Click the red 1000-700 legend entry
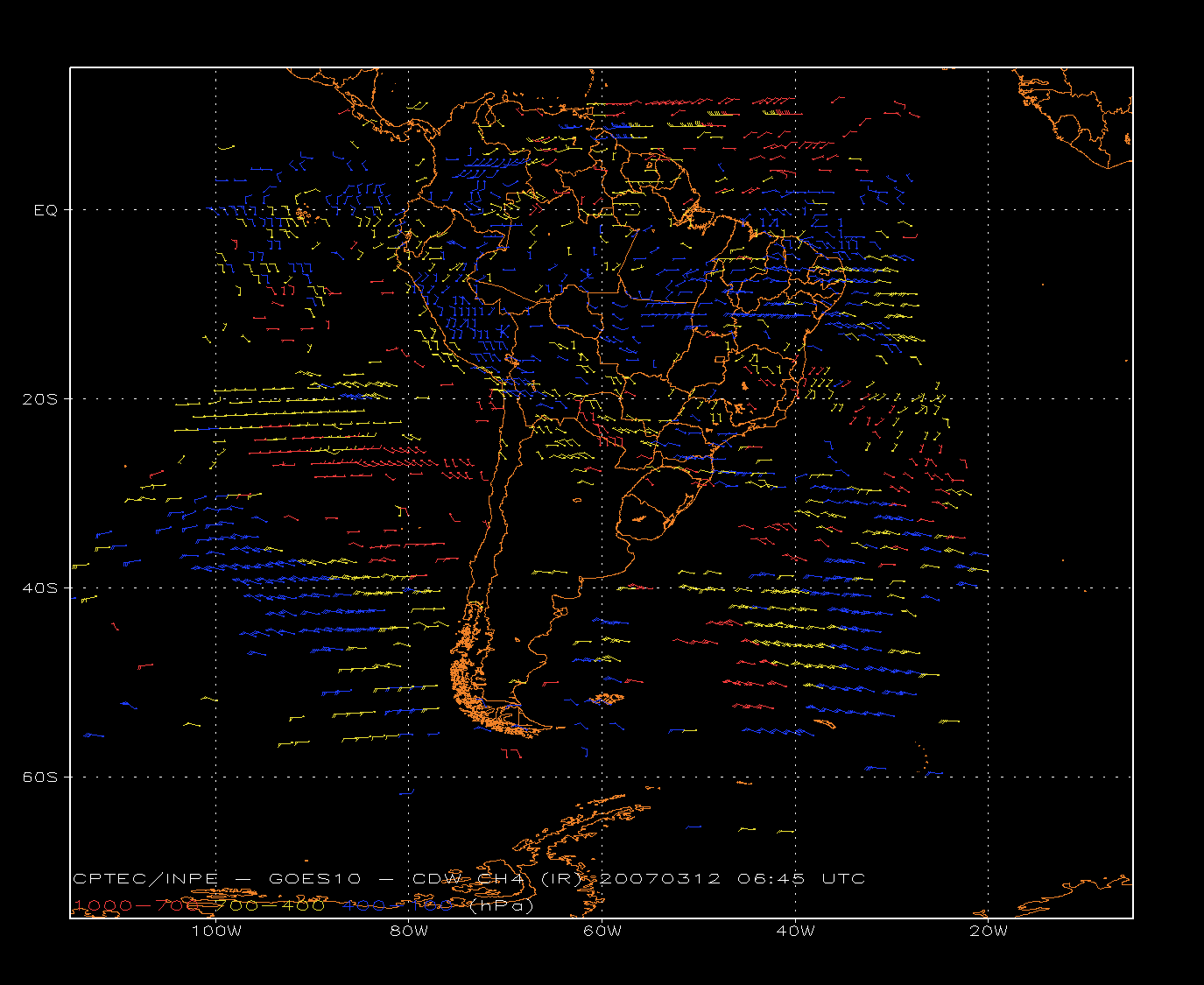 (137, 905)
